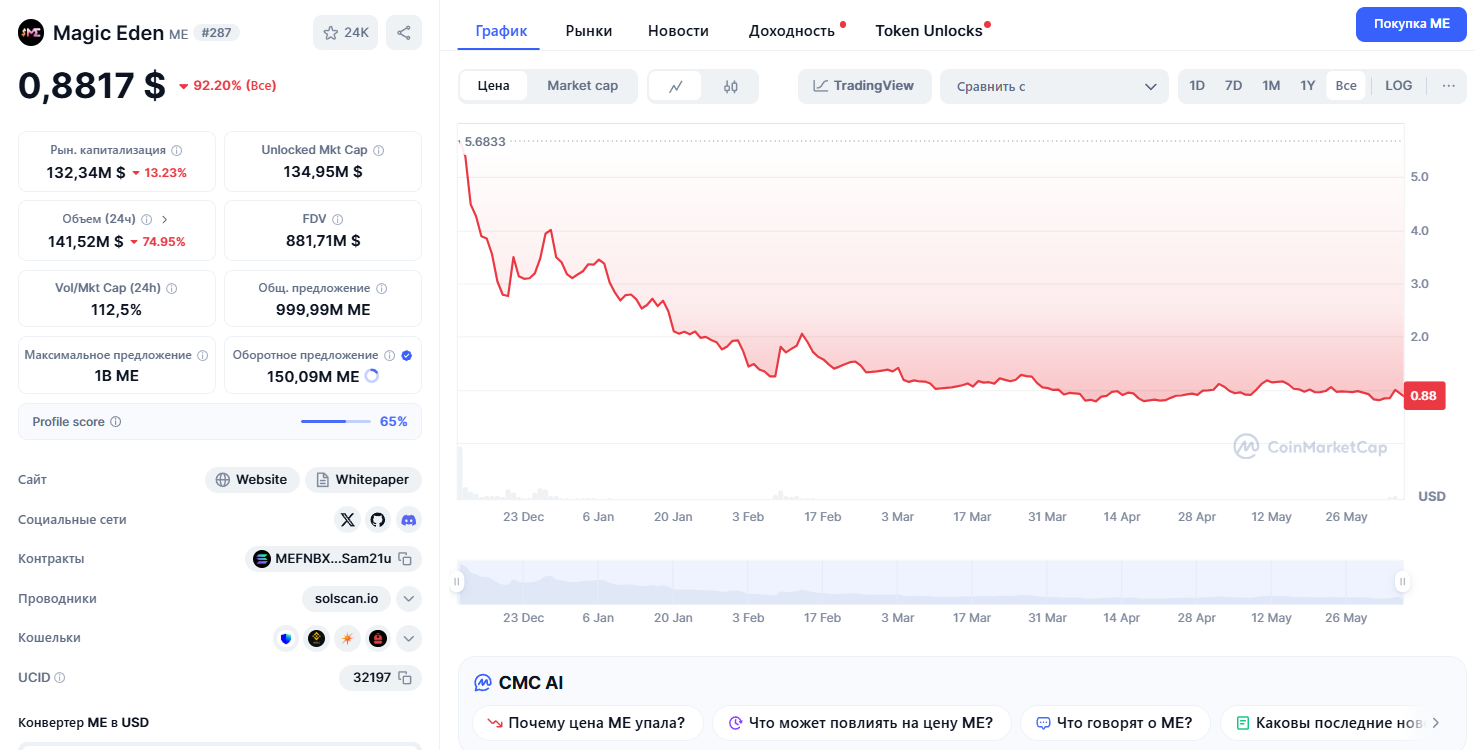Screen dimensions: 1475x750
Task: Switch chart to candlestick view
Action: pos(730,86)
